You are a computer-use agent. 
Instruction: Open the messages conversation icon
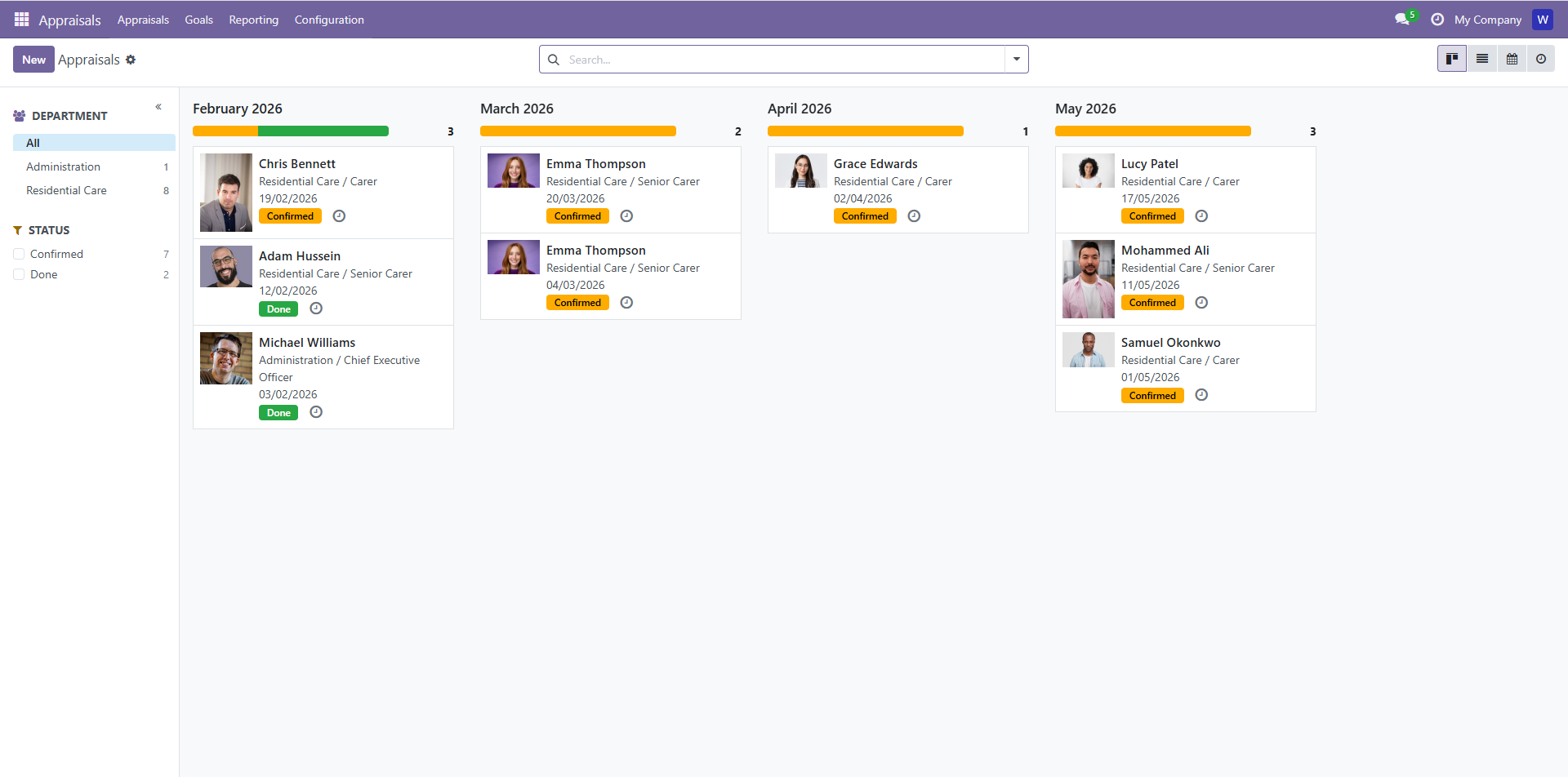1402,20
